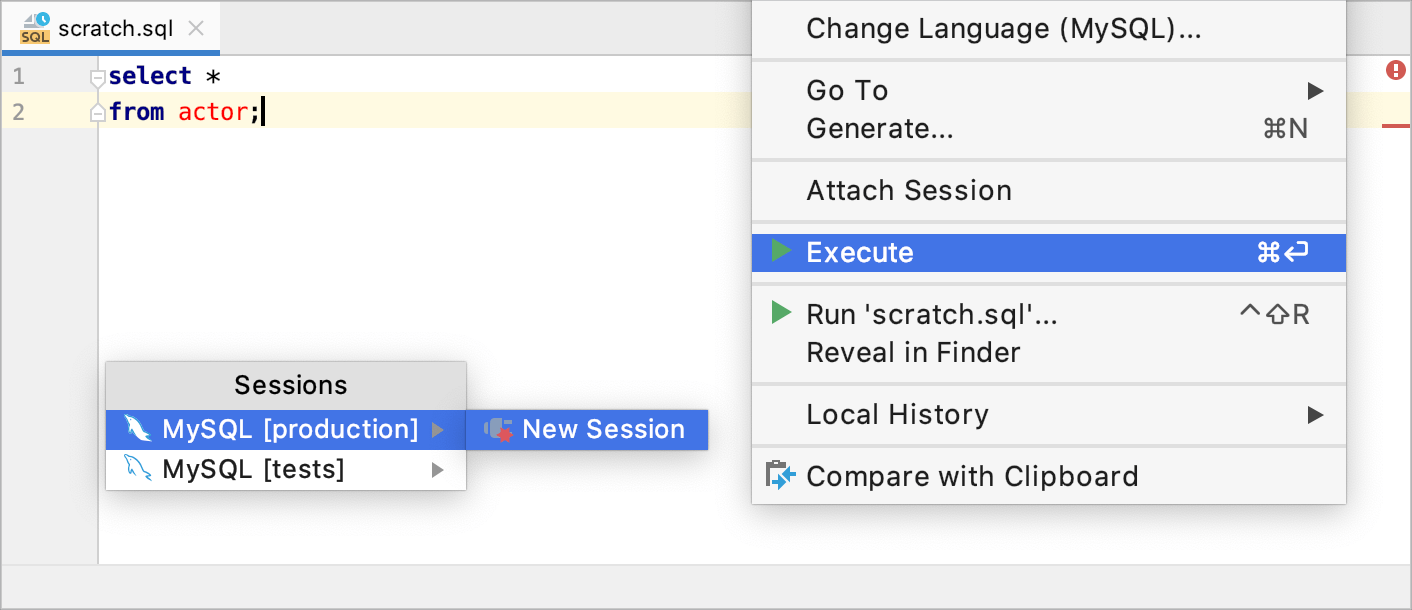Click line number 2 in the gutter
This screenshot has height=610, width=1412.
(x=18, y=112)
